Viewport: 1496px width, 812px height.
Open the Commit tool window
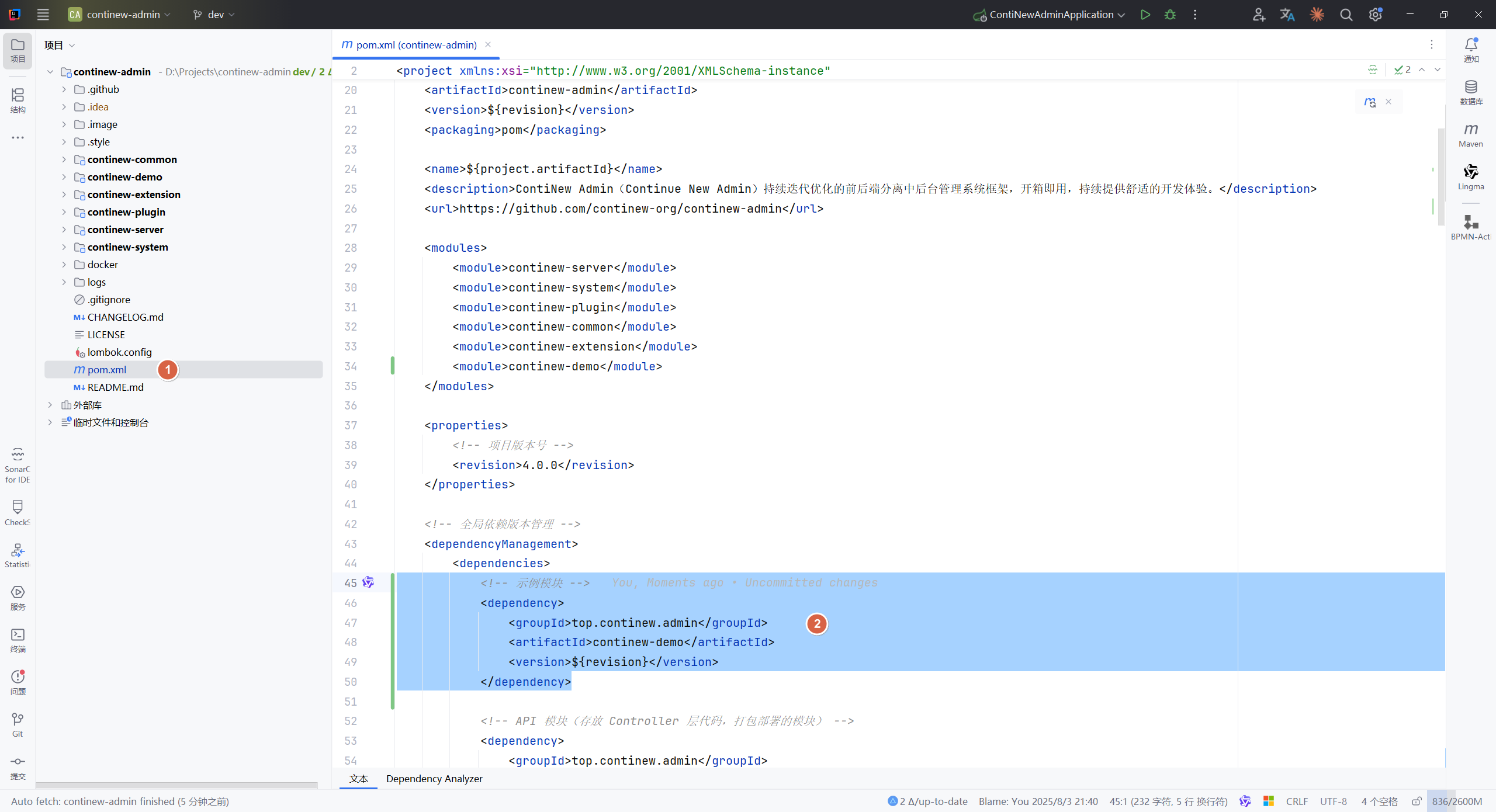(18, 768)
